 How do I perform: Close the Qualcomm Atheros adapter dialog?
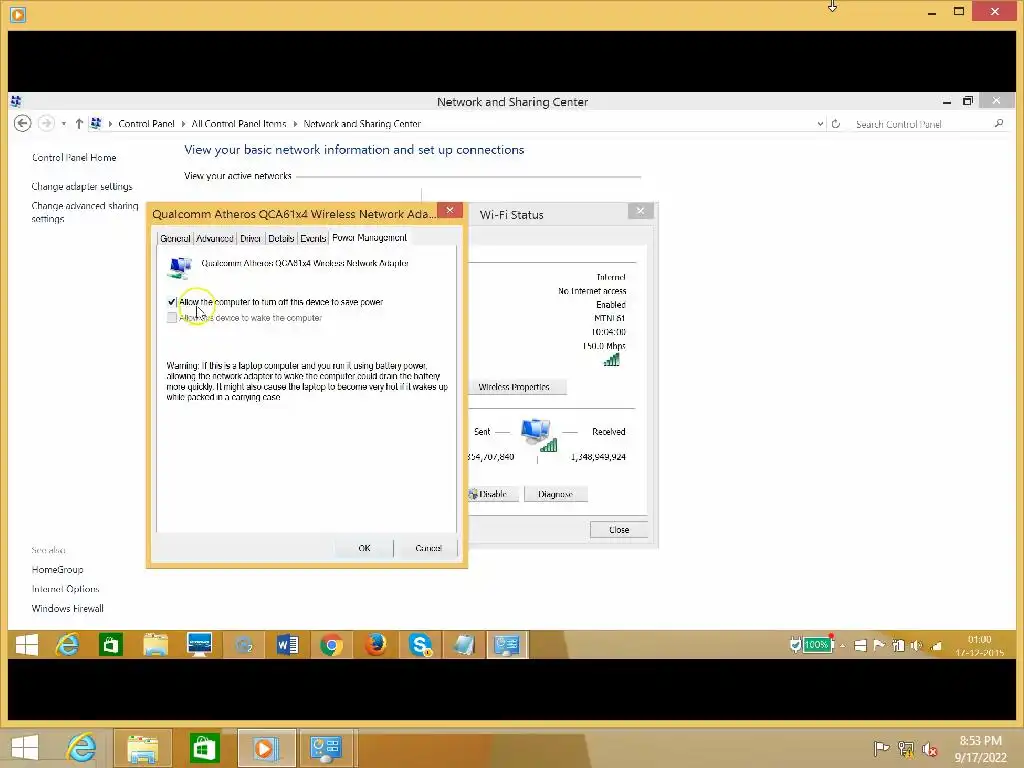point(450,210)
